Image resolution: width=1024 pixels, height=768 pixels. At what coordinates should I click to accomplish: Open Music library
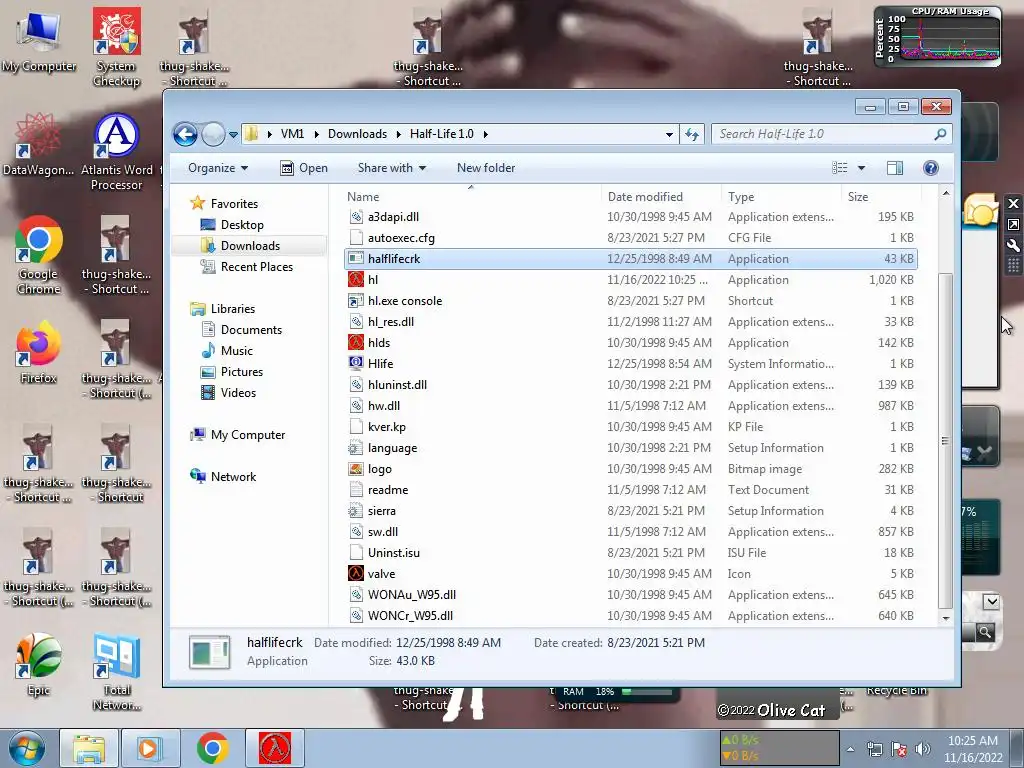click(236, 351)
